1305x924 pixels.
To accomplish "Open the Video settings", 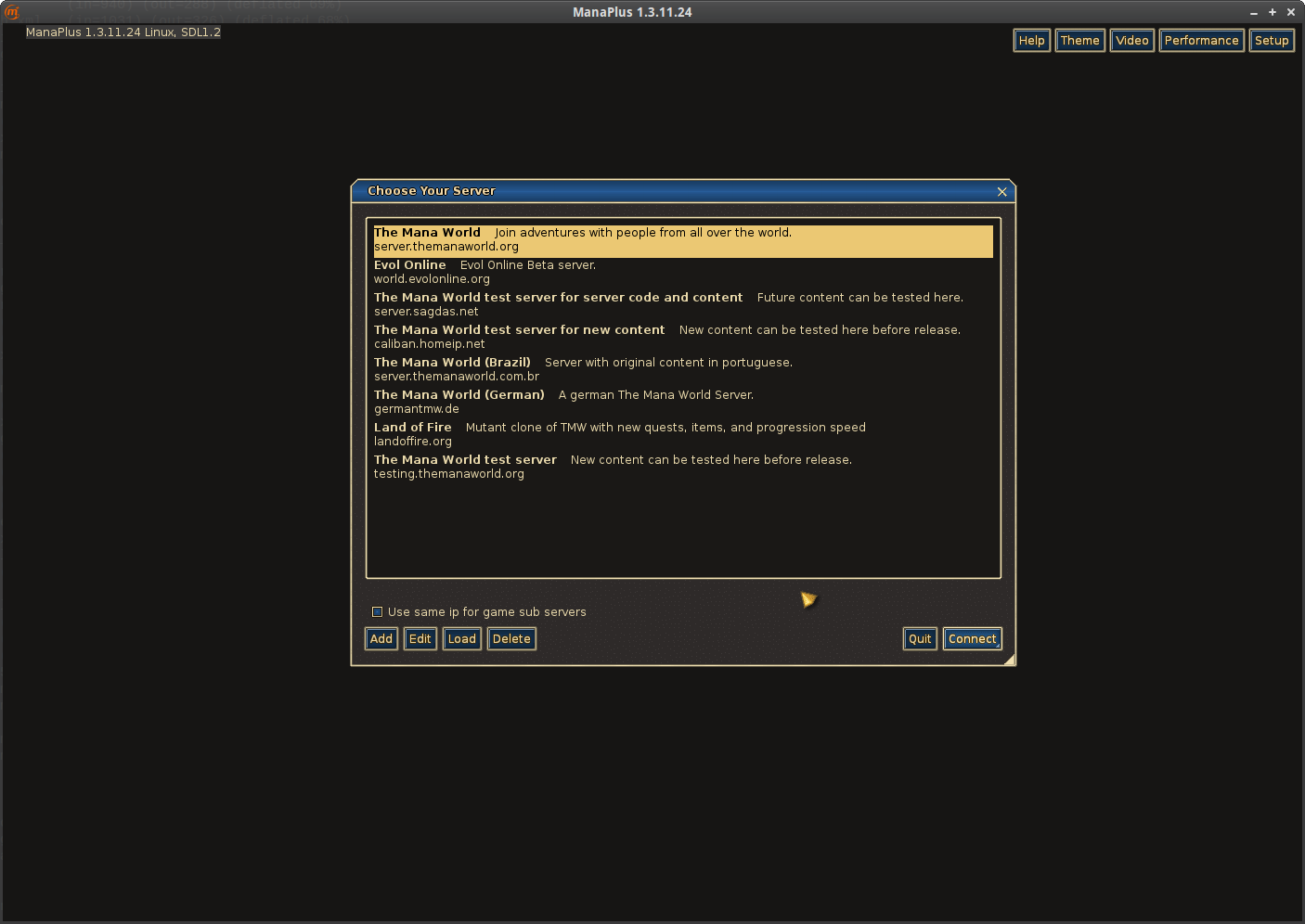I will [x=1132, y=41].
